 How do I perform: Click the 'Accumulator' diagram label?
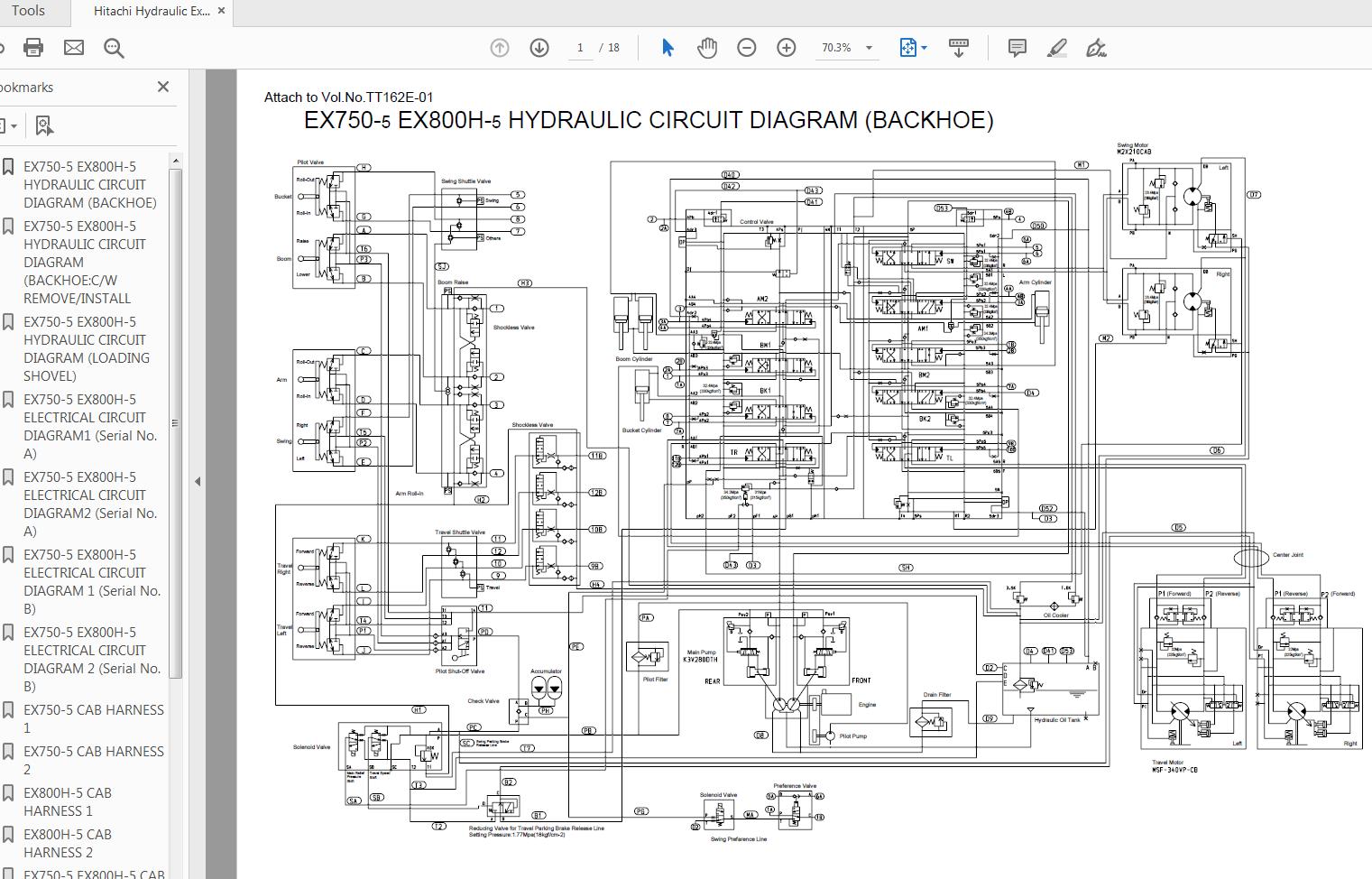(546, 671)
